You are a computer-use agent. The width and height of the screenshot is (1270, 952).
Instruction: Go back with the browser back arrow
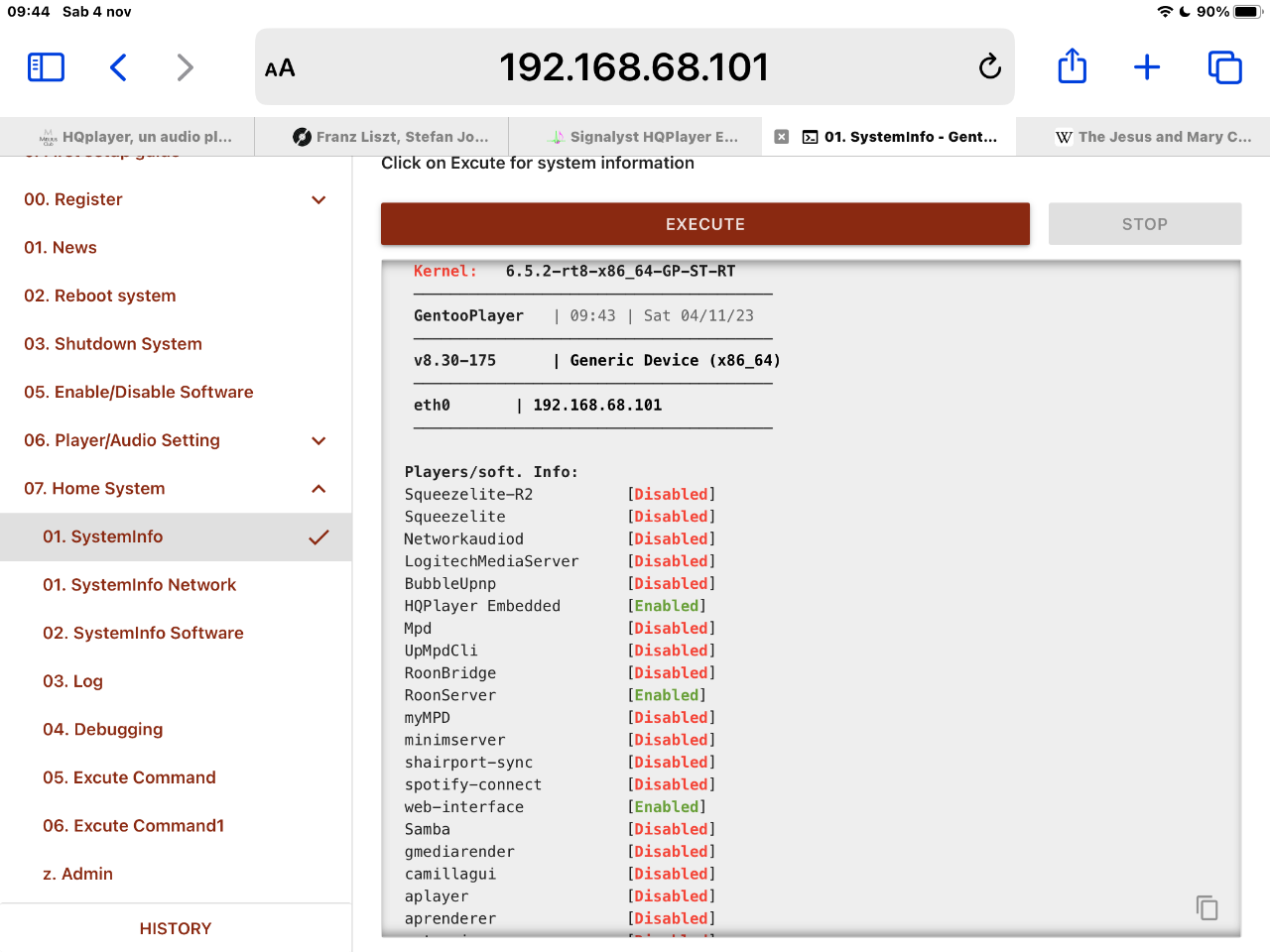(118, 67)
